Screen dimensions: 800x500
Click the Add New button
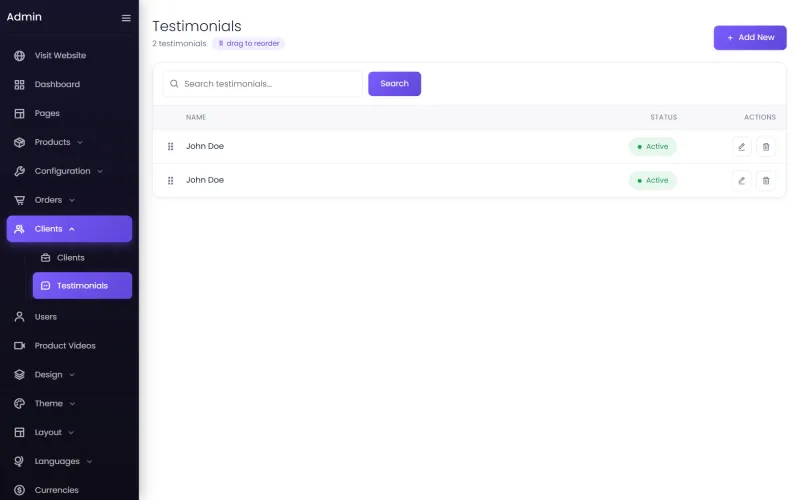click(x=749, y=38)
